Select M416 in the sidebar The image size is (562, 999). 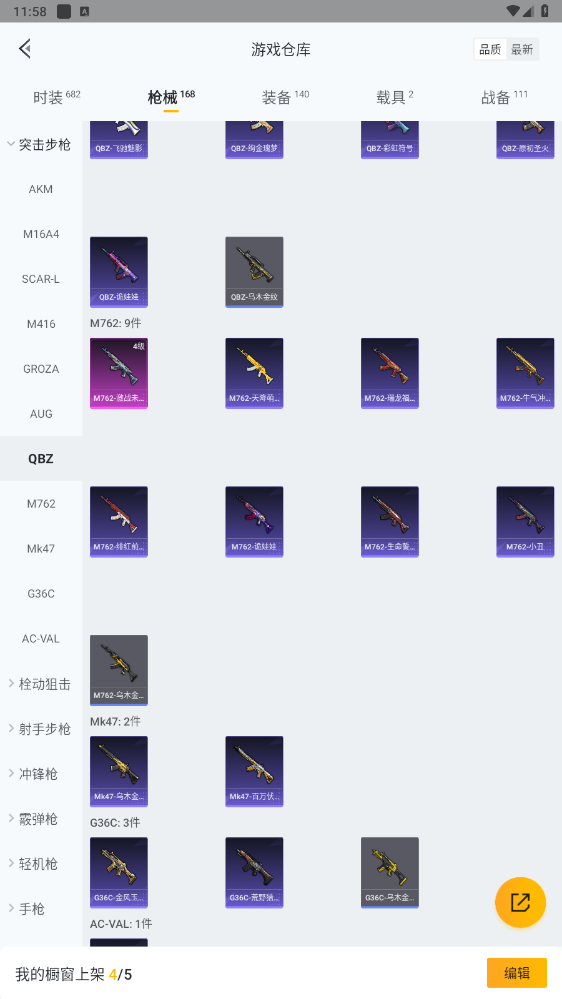tap(41, 324)
